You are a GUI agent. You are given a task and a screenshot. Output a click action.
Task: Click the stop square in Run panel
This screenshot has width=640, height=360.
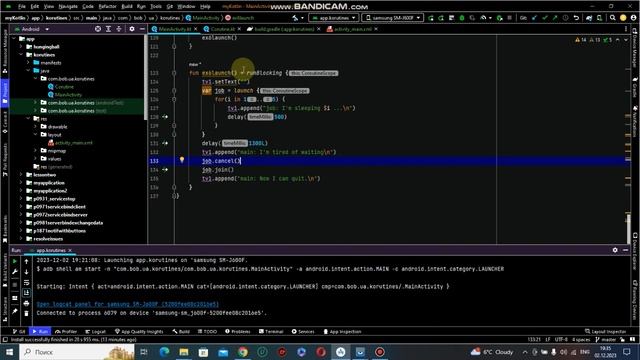click(x=15, y=284)
